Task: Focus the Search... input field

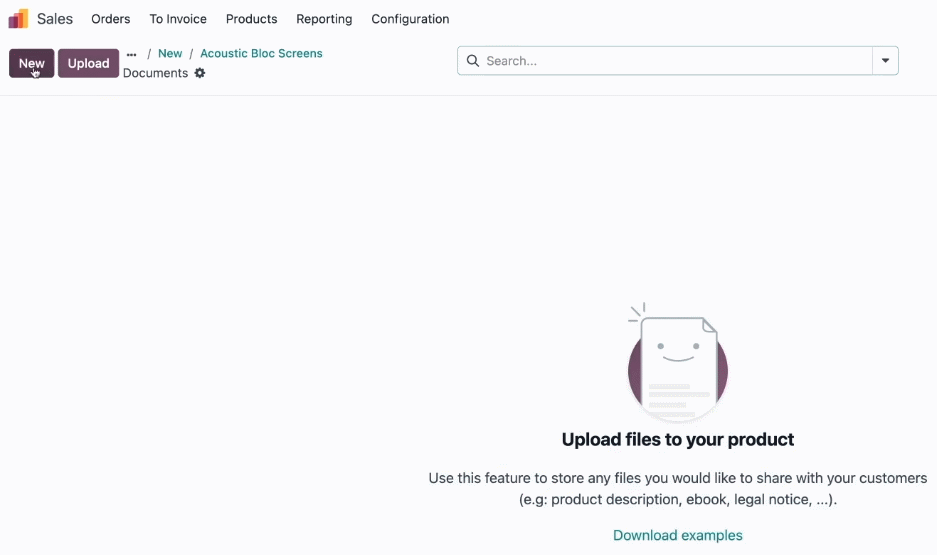Action: pyautogui.click(x=676, y=61)
